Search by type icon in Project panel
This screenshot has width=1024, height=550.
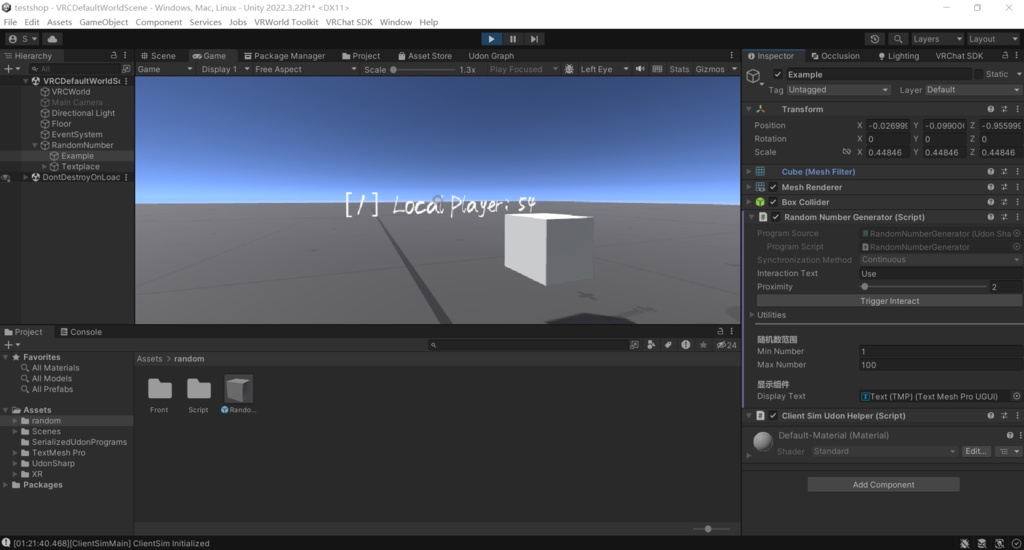click(650, 345)
